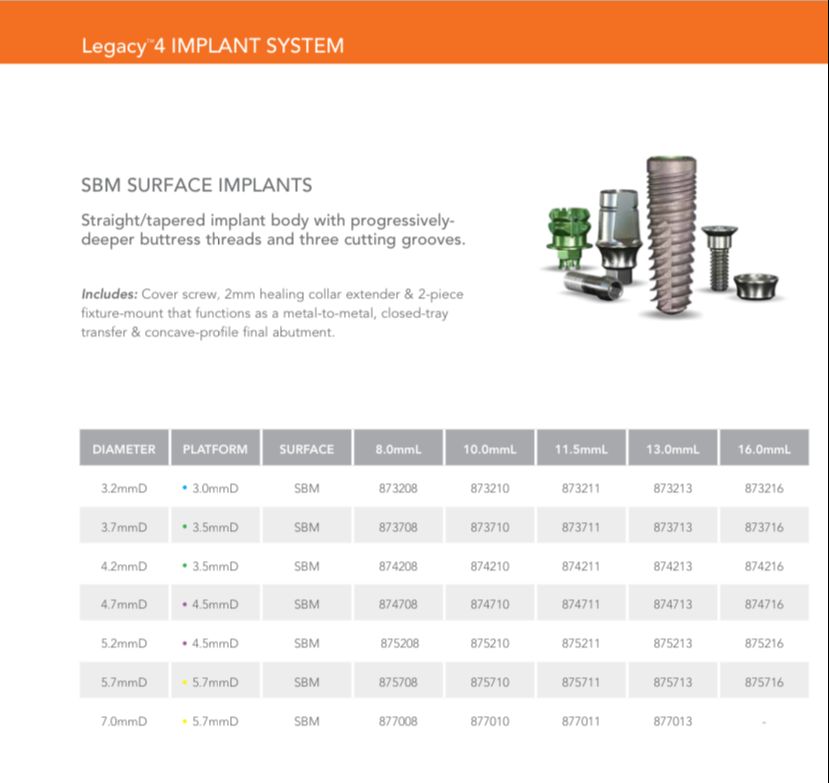Select the 4.7mmD diameter cell
This screenshot has width=829, height=783.
[124, 604]
